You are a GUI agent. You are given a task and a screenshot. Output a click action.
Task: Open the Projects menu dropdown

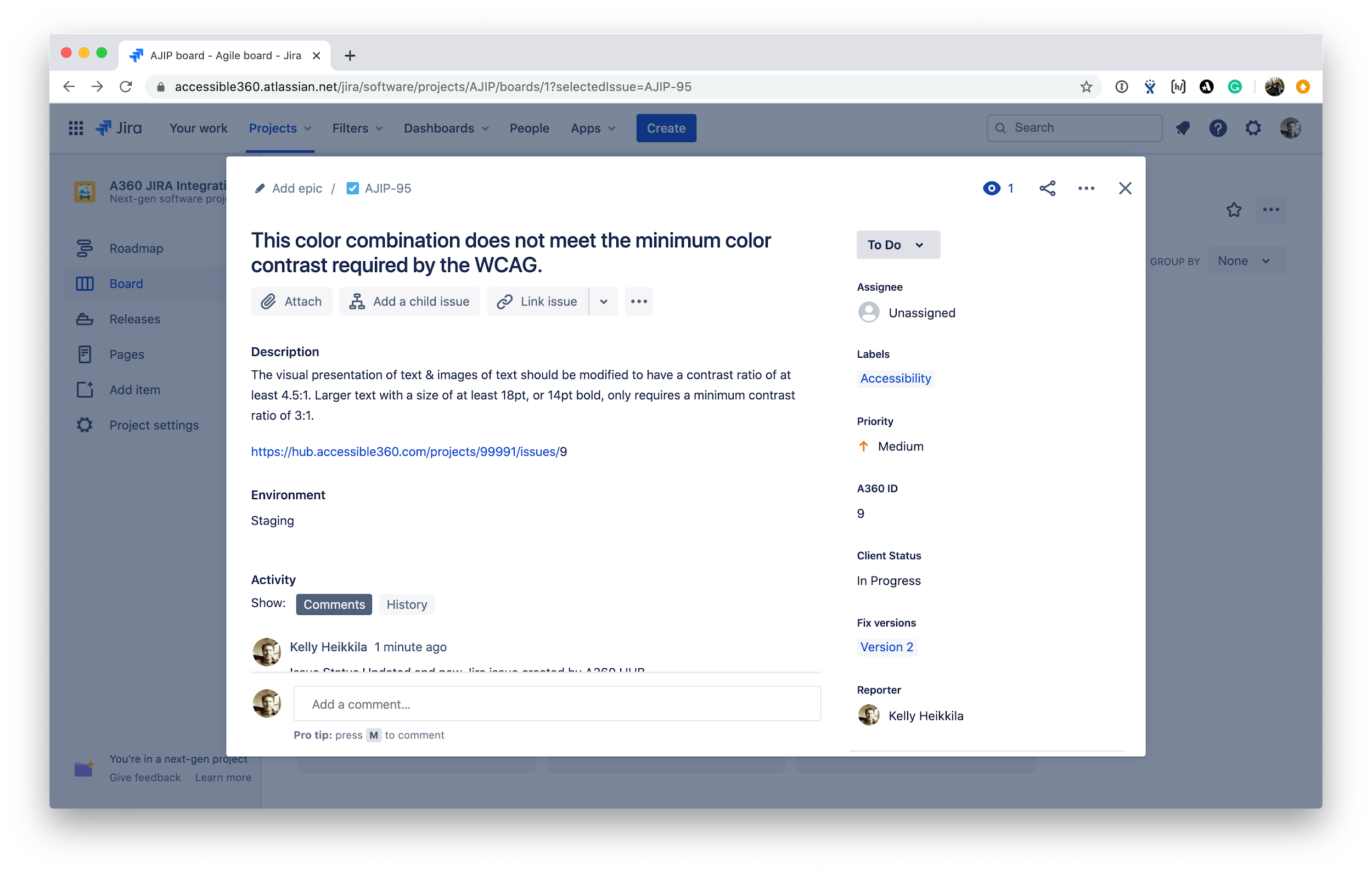point(280,128)
